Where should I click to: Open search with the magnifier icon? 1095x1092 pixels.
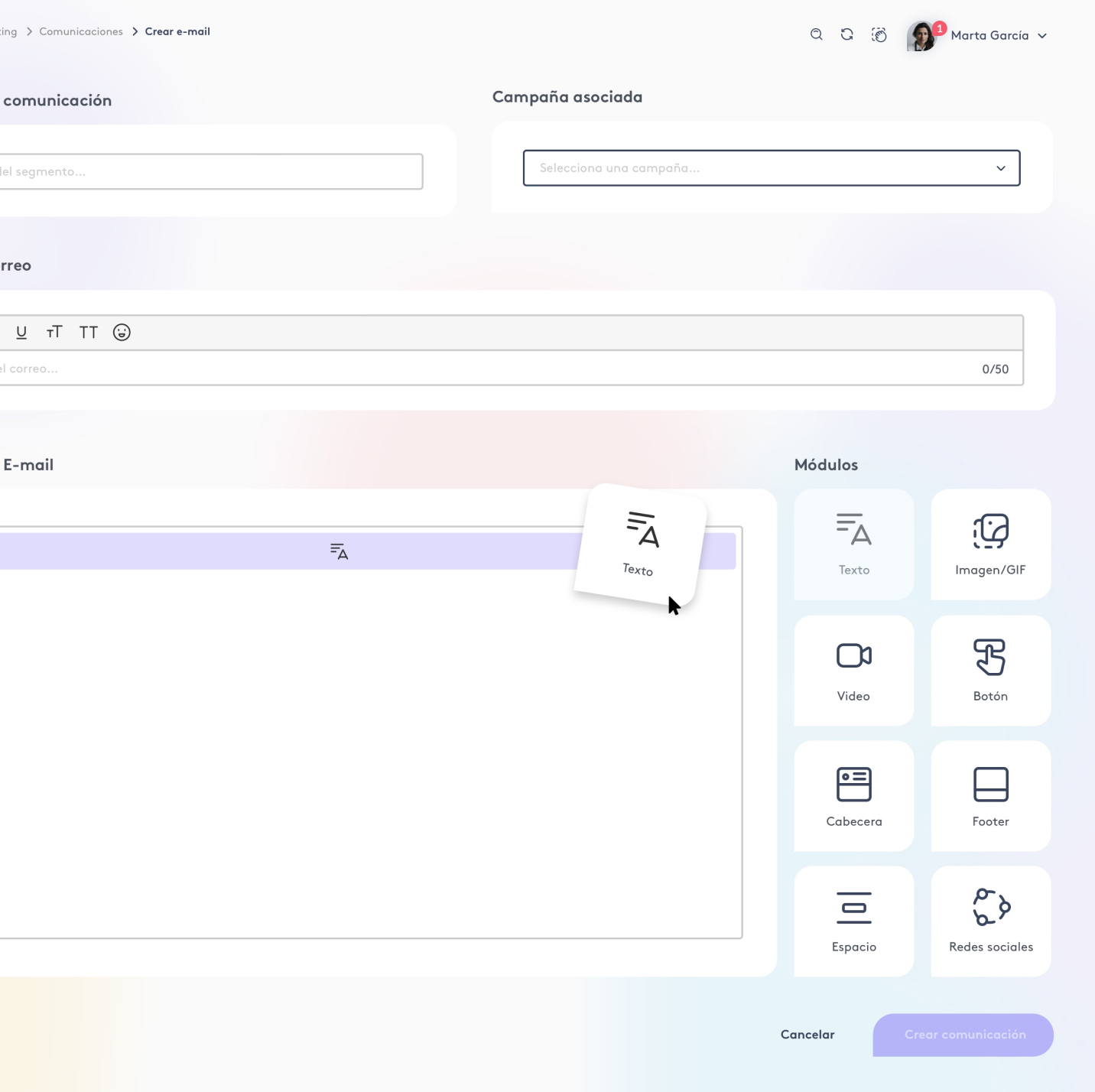point(816,34)
